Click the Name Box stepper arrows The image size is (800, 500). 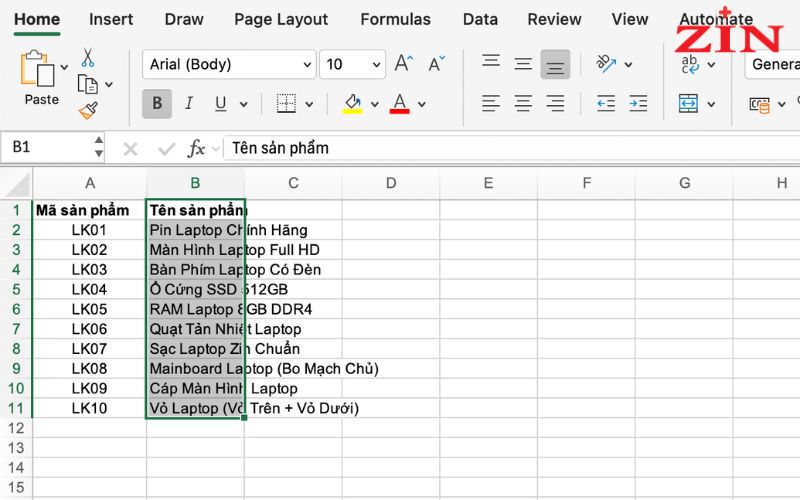tap(98, 146)
